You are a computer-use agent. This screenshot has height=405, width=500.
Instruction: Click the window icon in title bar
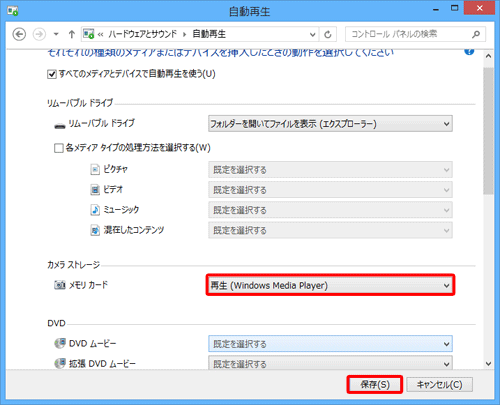(x=13, y=11)
